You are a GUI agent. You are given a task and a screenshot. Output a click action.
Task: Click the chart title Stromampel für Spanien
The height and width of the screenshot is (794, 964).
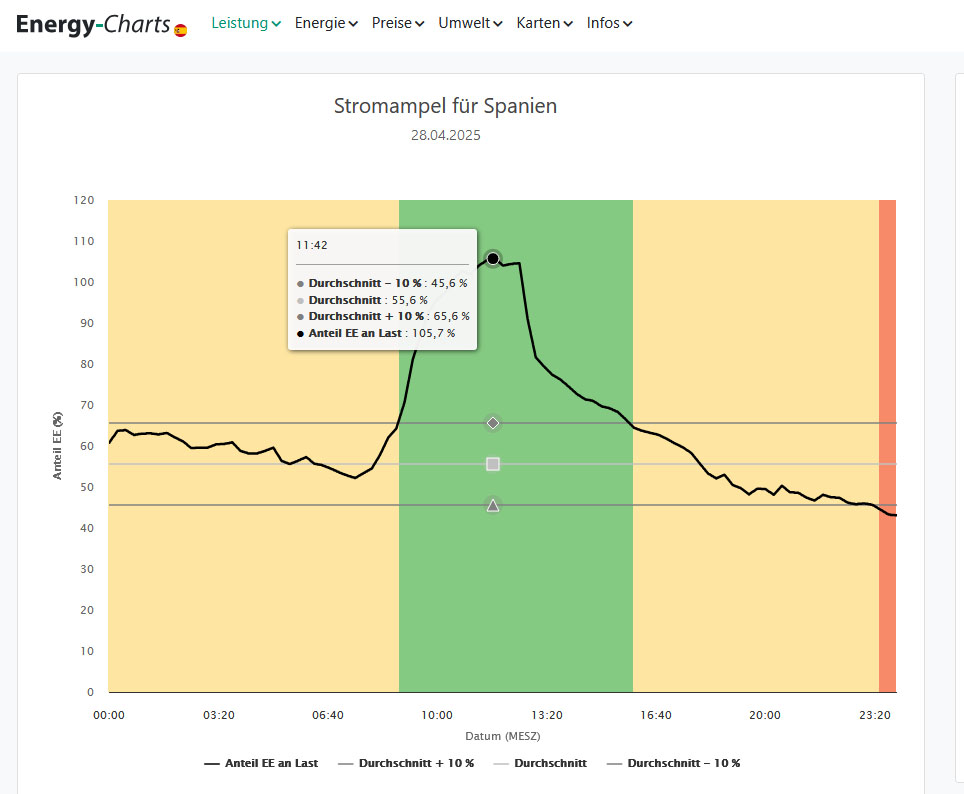pos(445,106)
